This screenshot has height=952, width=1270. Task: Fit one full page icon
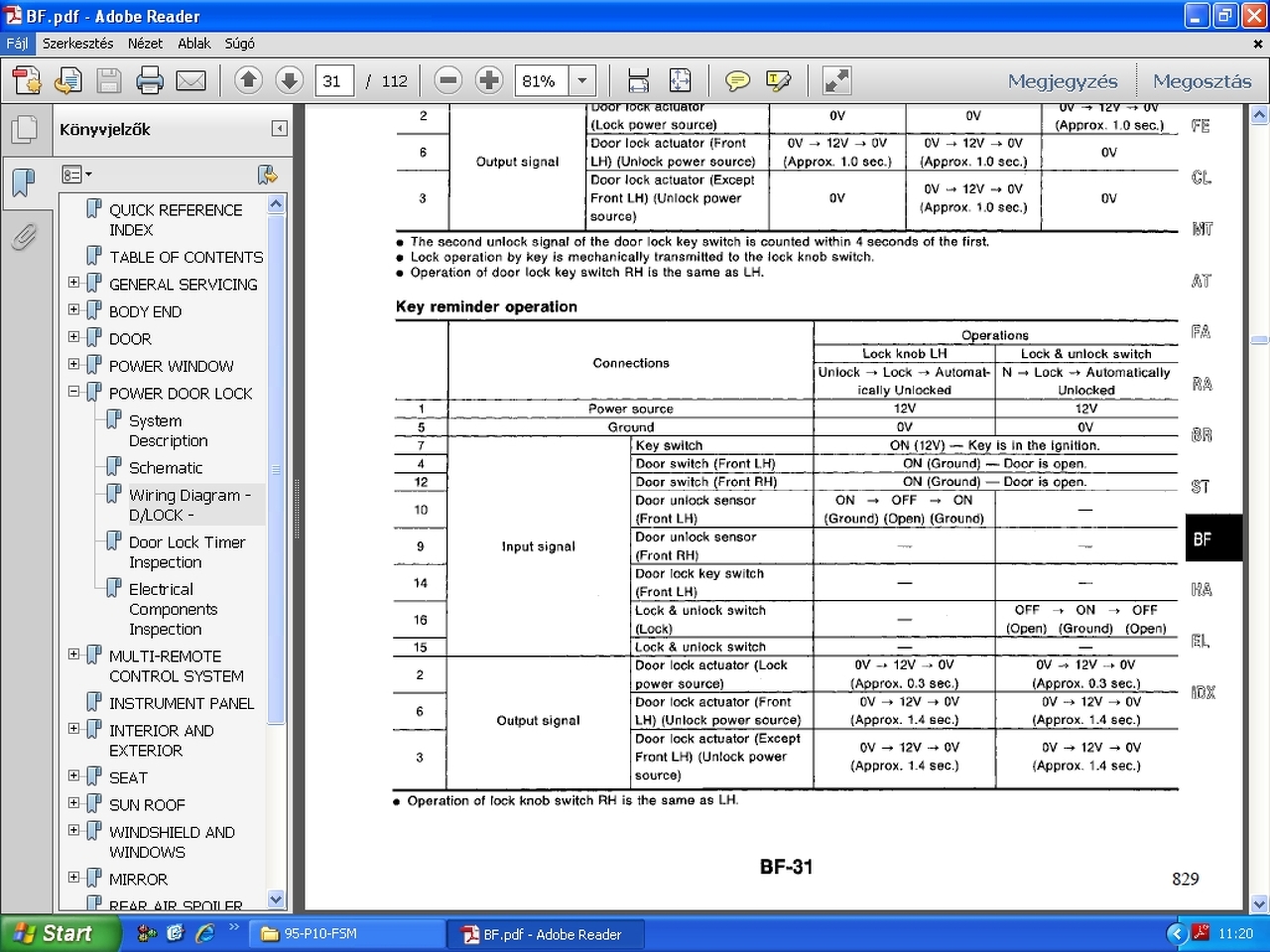pyautogui.click(x=681, y=80)
